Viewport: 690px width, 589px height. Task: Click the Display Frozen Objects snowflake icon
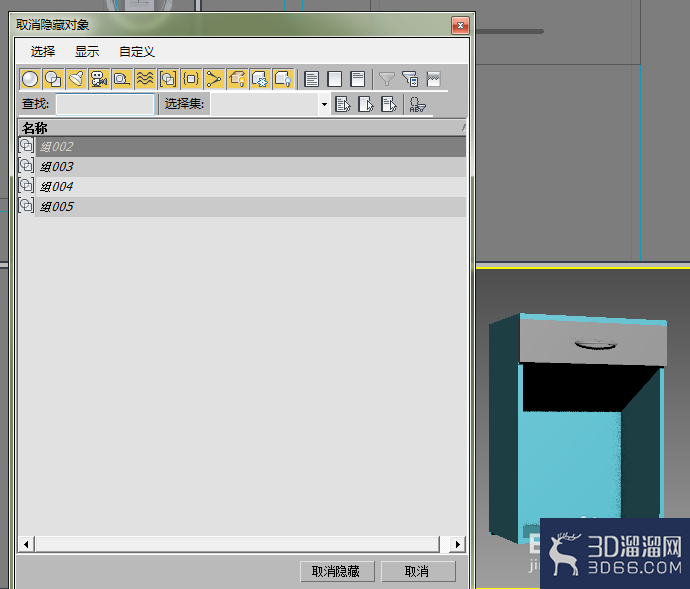click(x=260, y=79)
